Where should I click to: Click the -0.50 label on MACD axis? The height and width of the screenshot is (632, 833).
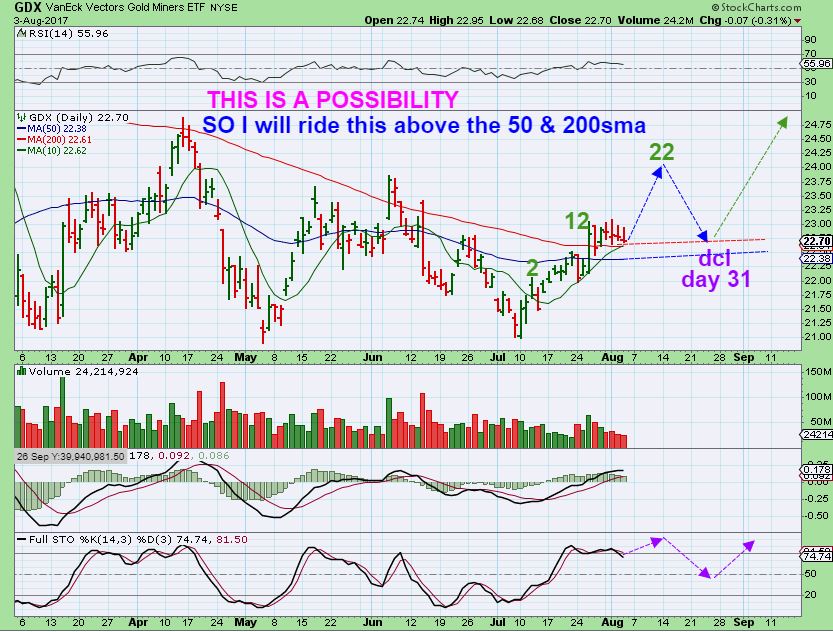(x=817, y=516)
